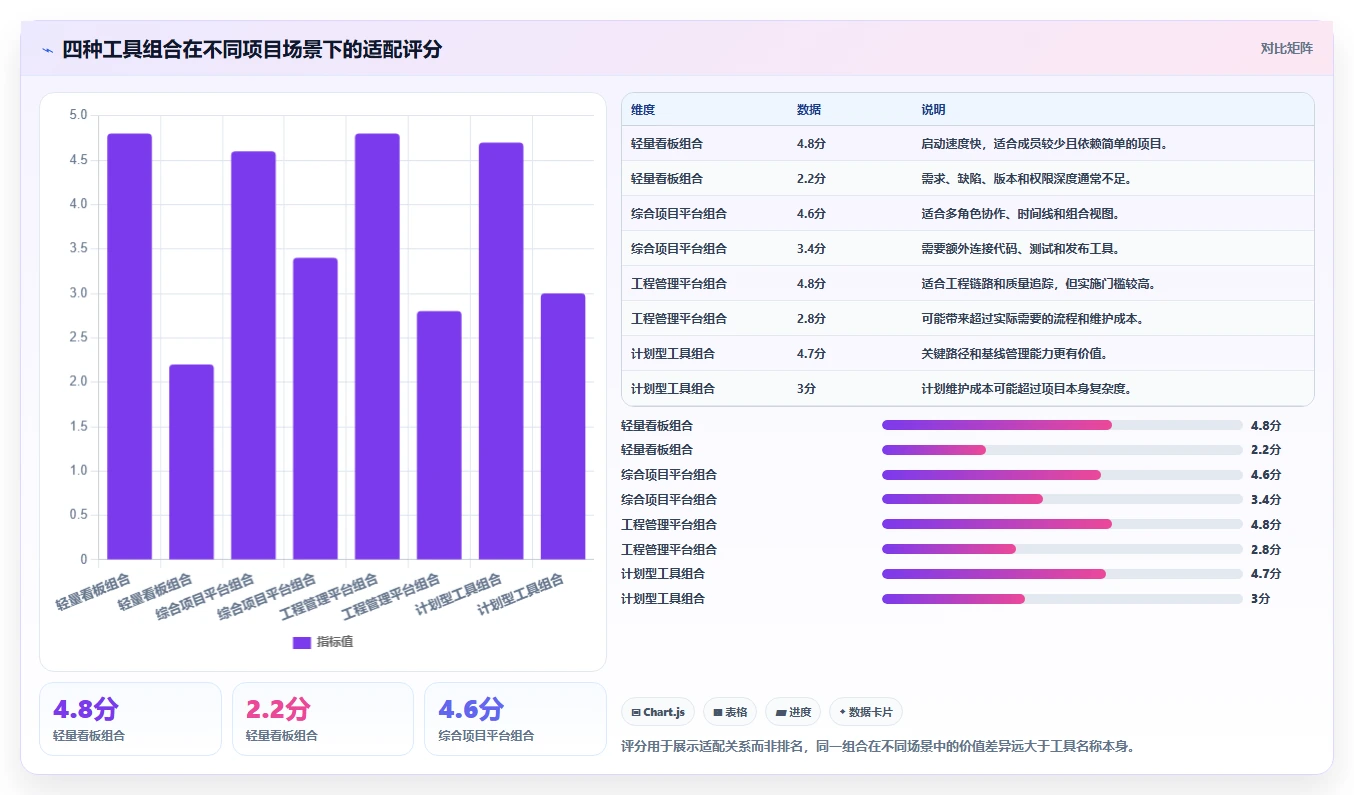Open the 4.6分 综合项目平台组合 data card
This screenshot has height=795, width=1354.
(x=515, y=719)
